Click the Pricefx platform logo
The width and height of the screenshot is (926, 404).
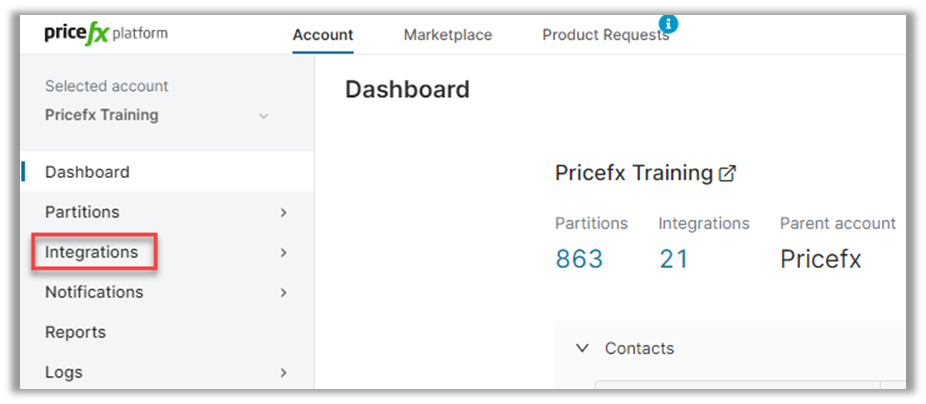pos(106,34)
